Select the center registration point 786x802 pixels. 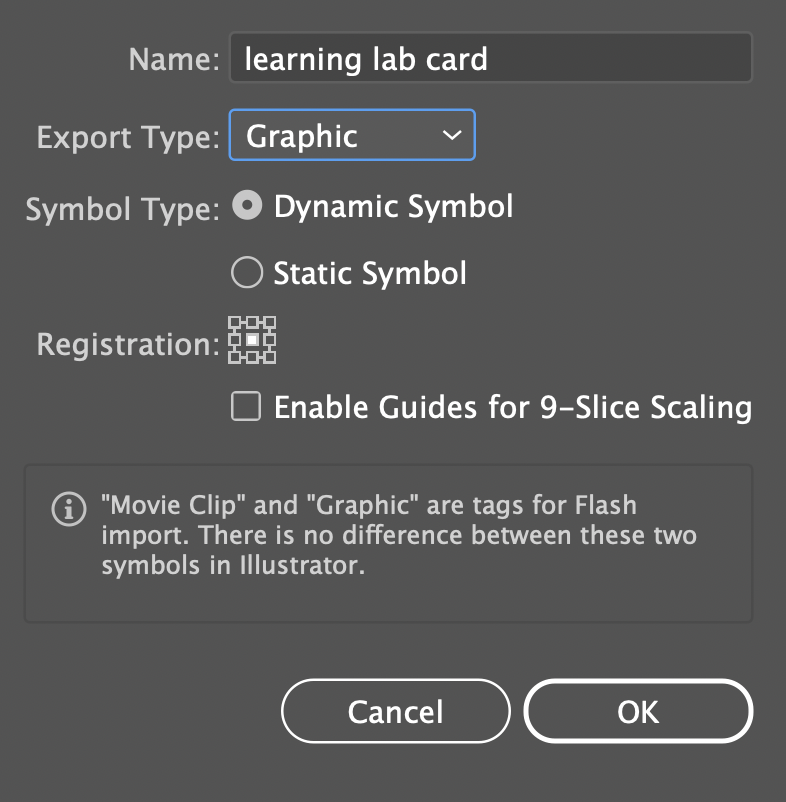coord(252,340)
